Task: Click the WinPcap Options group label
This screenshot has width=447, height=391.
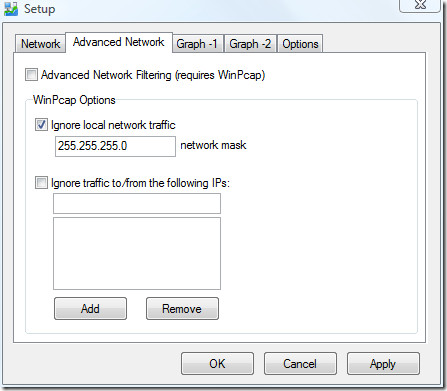Action: pyautogui.click(x=74, y=100)
